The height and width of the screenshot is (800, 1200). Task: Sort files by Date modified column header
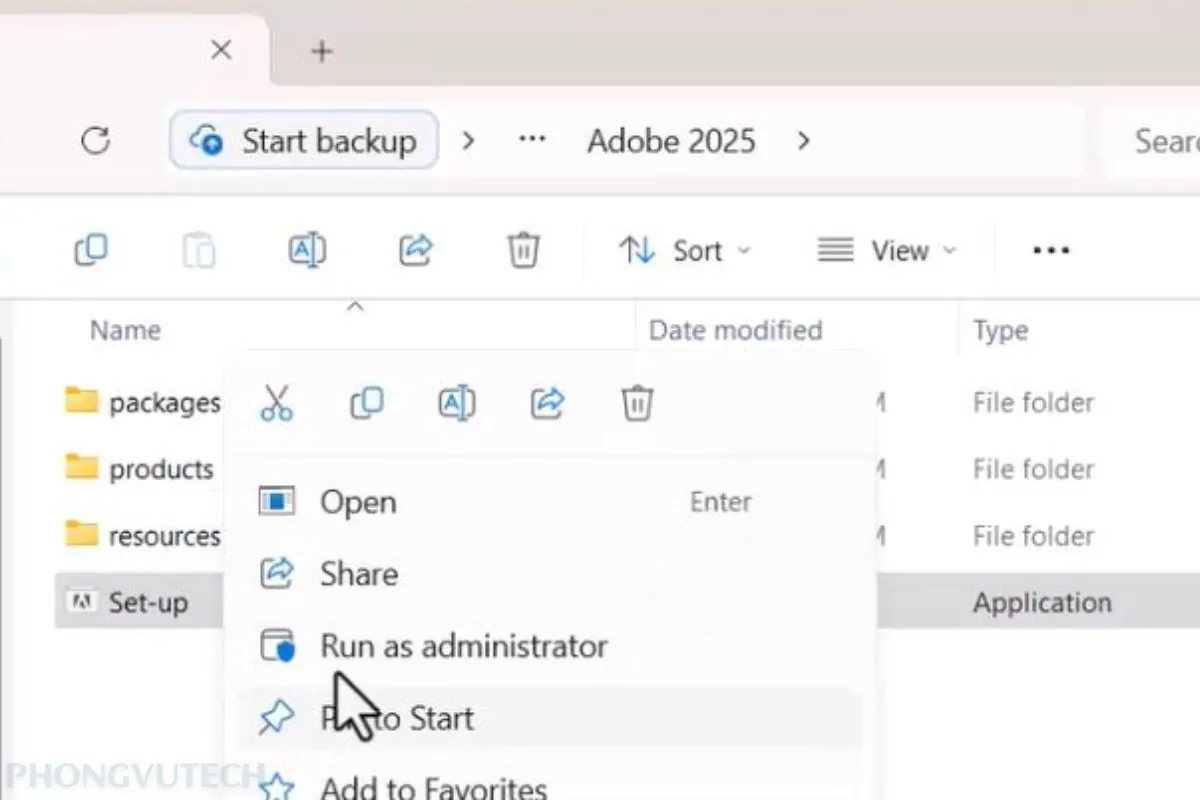pyautogui.click(x=735, y=331)
